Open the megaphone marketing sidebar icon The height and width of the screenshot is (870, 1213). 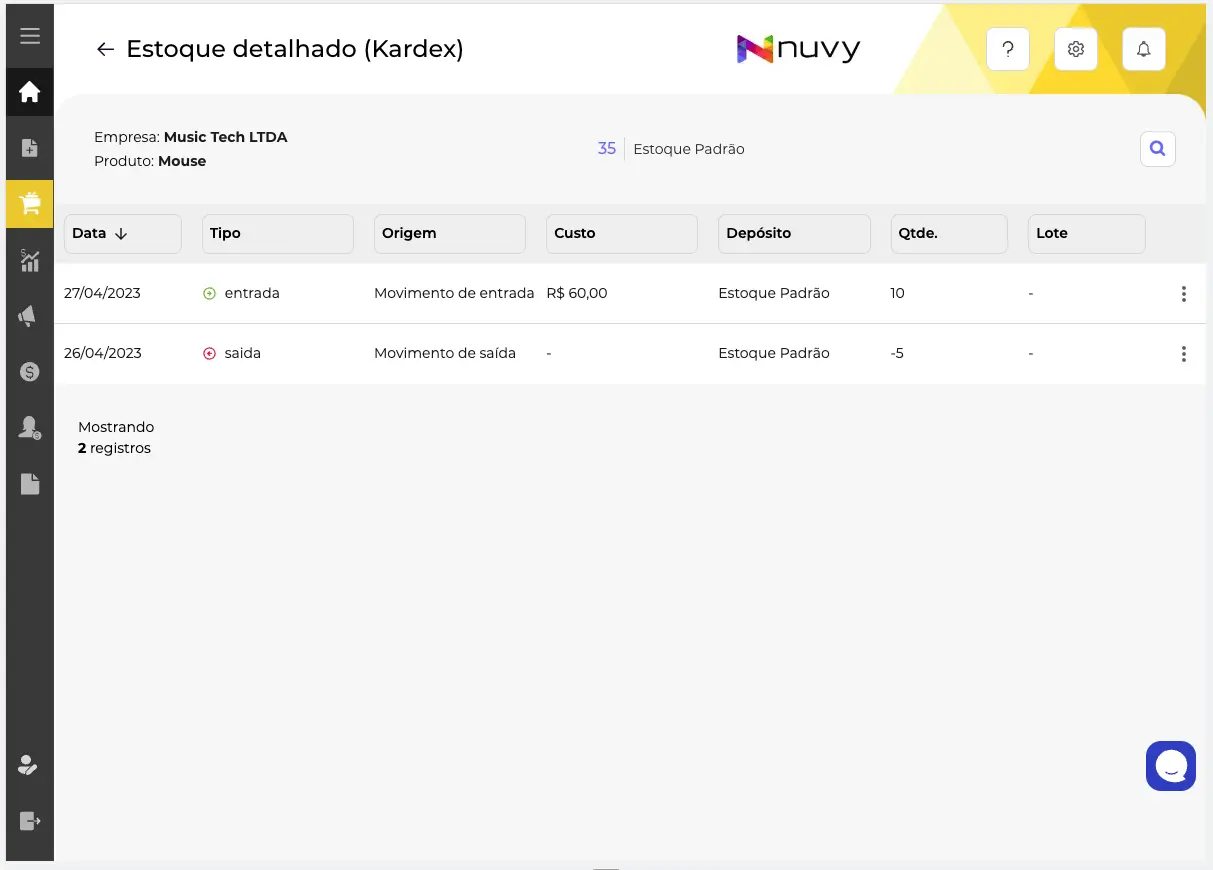(28, 317)
